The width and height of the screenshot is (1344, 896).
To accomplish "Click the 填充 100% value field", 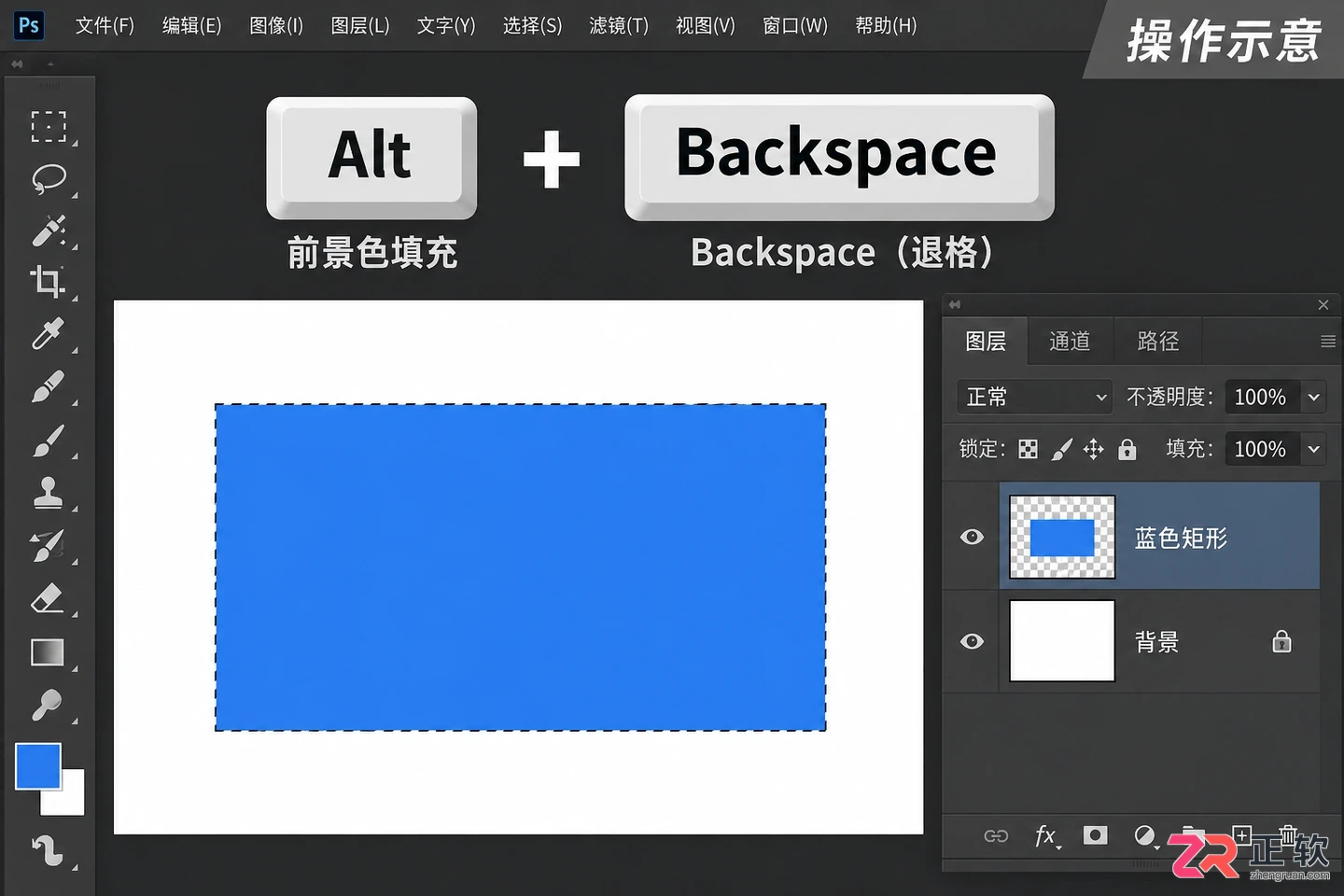I will 1262,449.
